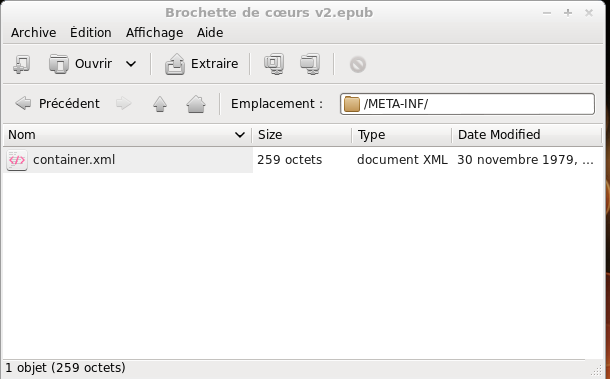Viewport: 610px width, 379px height.
Task: Click the container.xml XML file icon
Action: (17, 160)
